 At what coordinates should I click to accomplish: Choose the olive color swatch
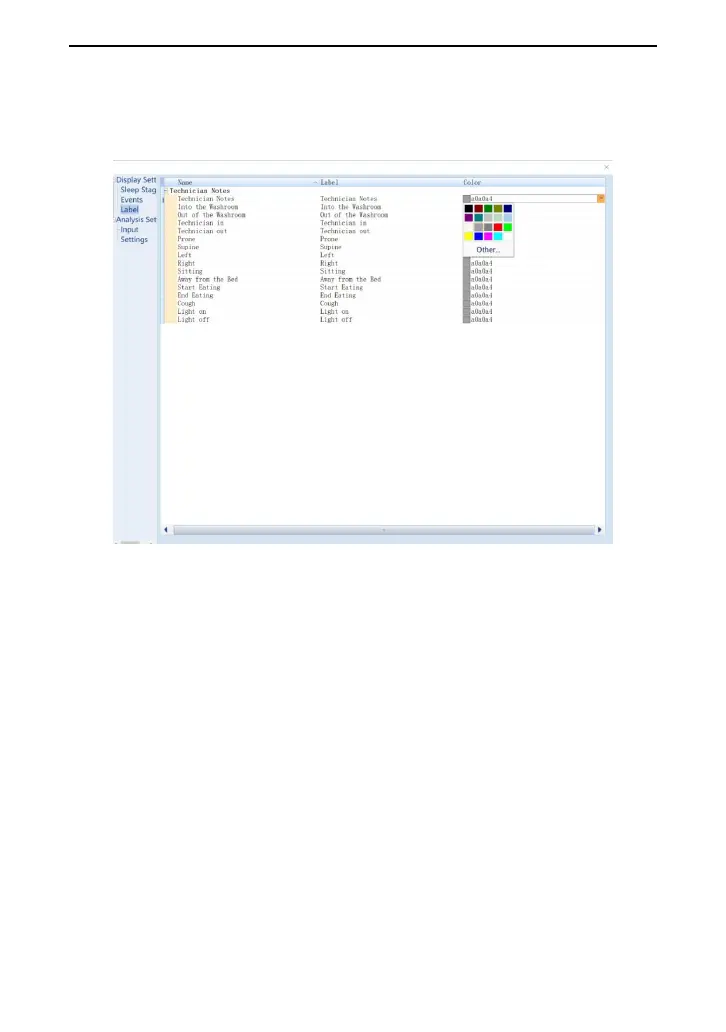coord(498,209)
